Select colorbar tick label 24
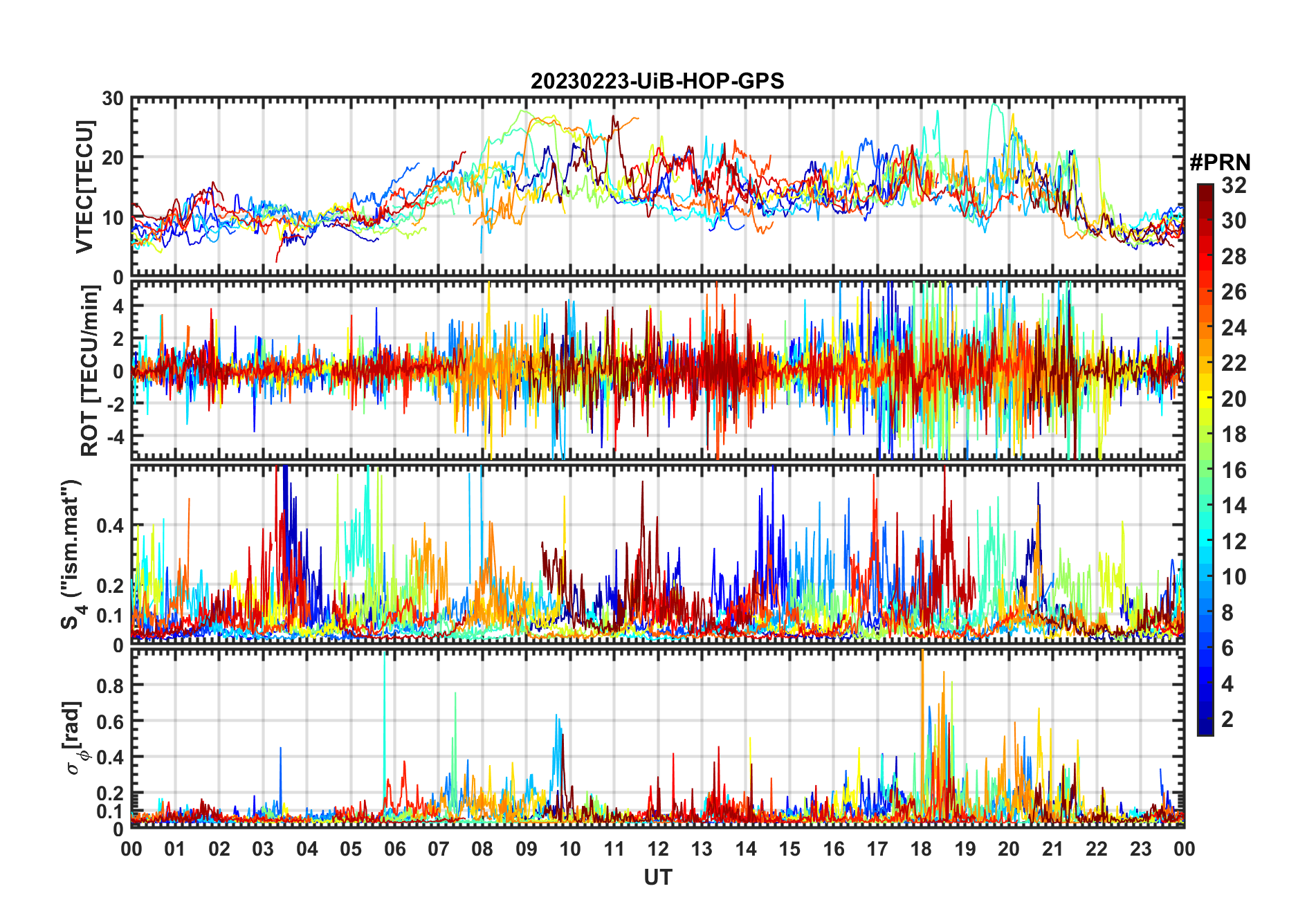Viewport: 1316px width, 920px height. [x=1234, y=328]
